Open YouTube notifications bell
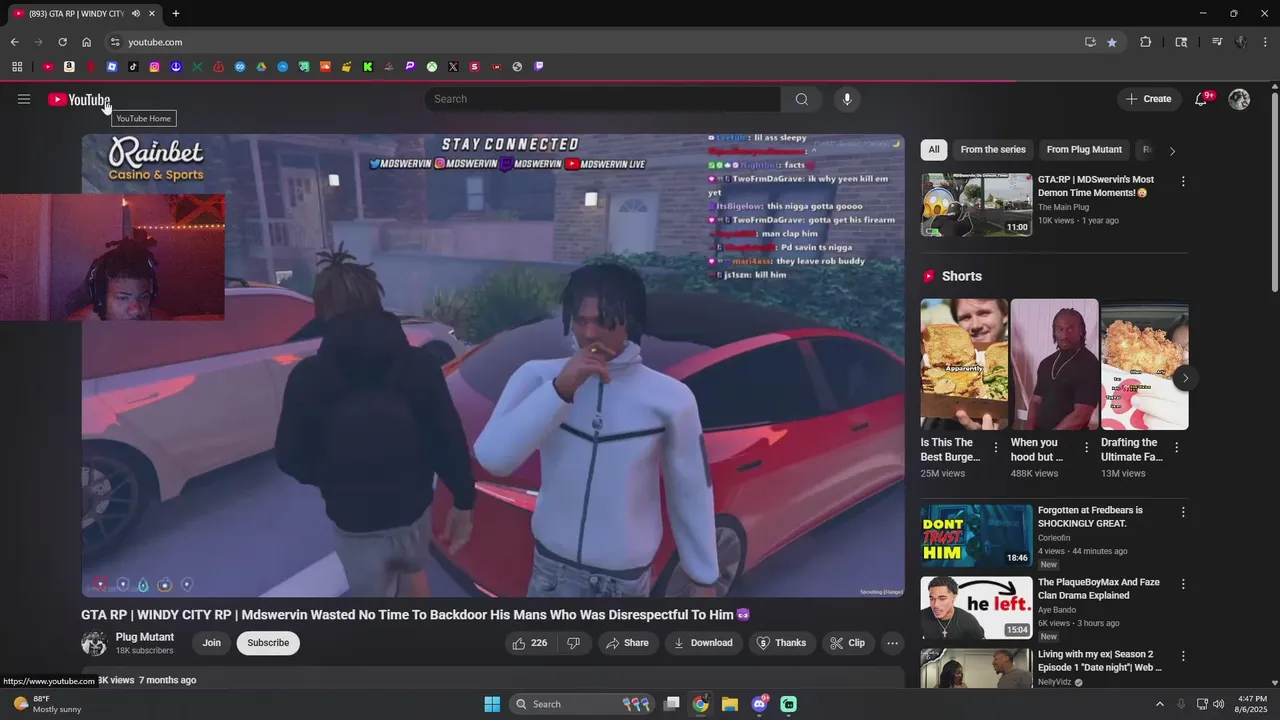1280x720 pixels. click(x=1201, y=99)
